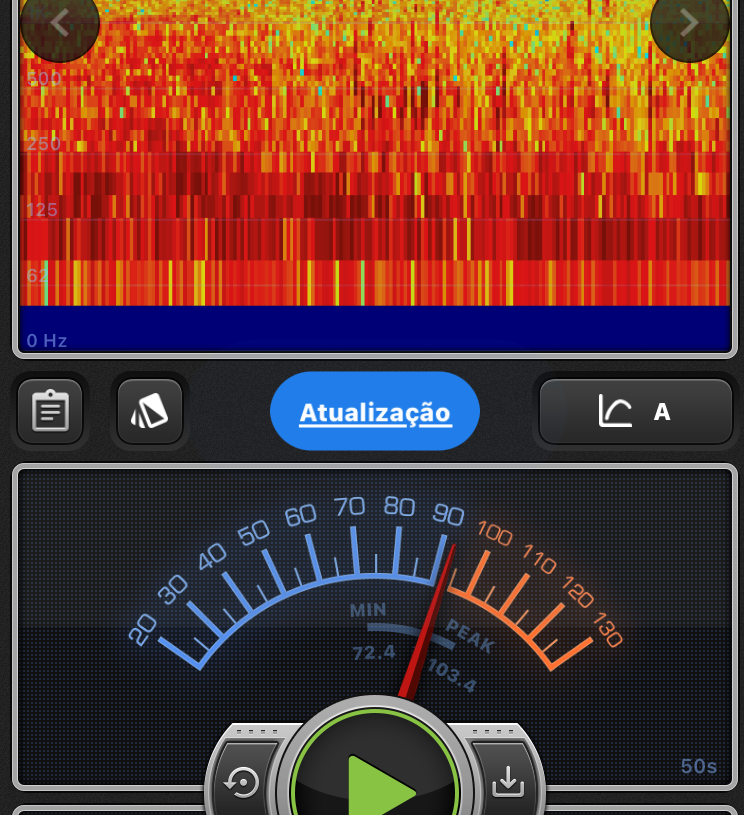This screenshot has width=744, height=815.
Task: Tap the 20 mark on the decibel gauge
Action: (x=143, y=630)
